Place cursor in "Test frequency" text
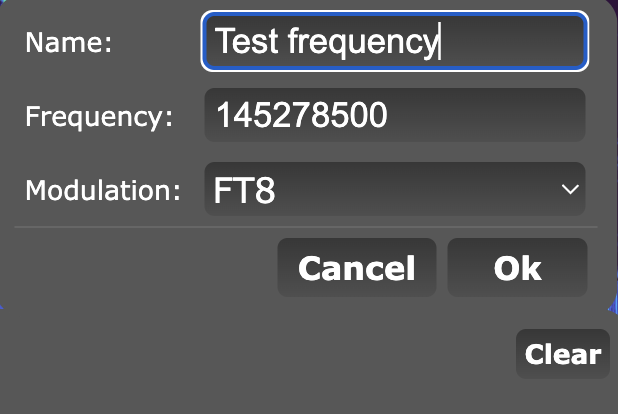Screen dimensions: 618x414 pos(327,42)
